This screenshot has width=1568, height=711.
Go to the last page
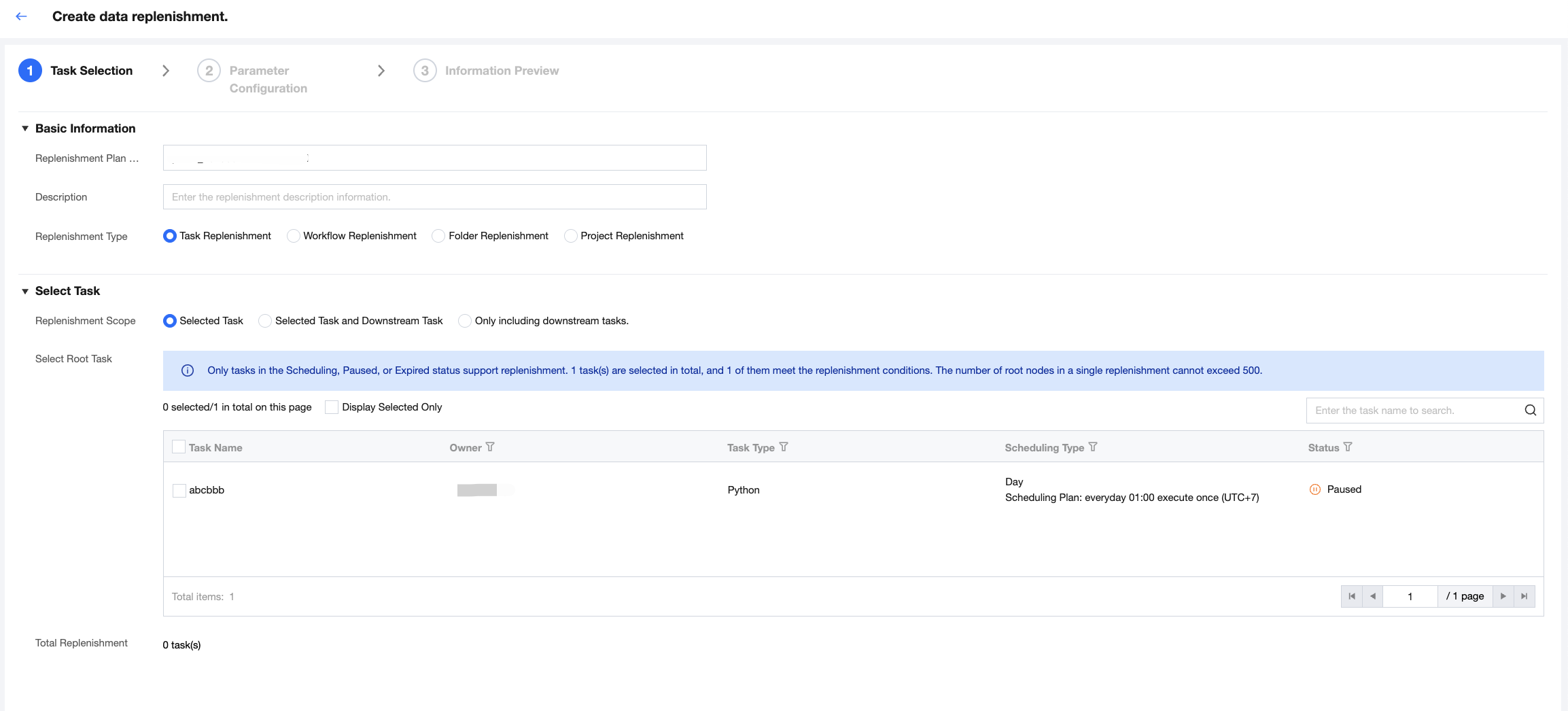tap(1525, 596)
